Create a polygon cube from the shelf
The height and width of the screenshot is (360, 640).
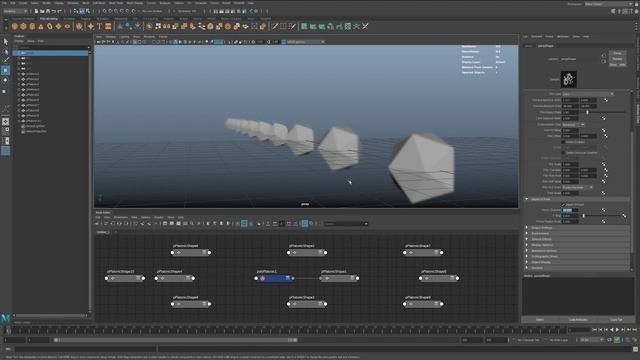coord(23,26)
